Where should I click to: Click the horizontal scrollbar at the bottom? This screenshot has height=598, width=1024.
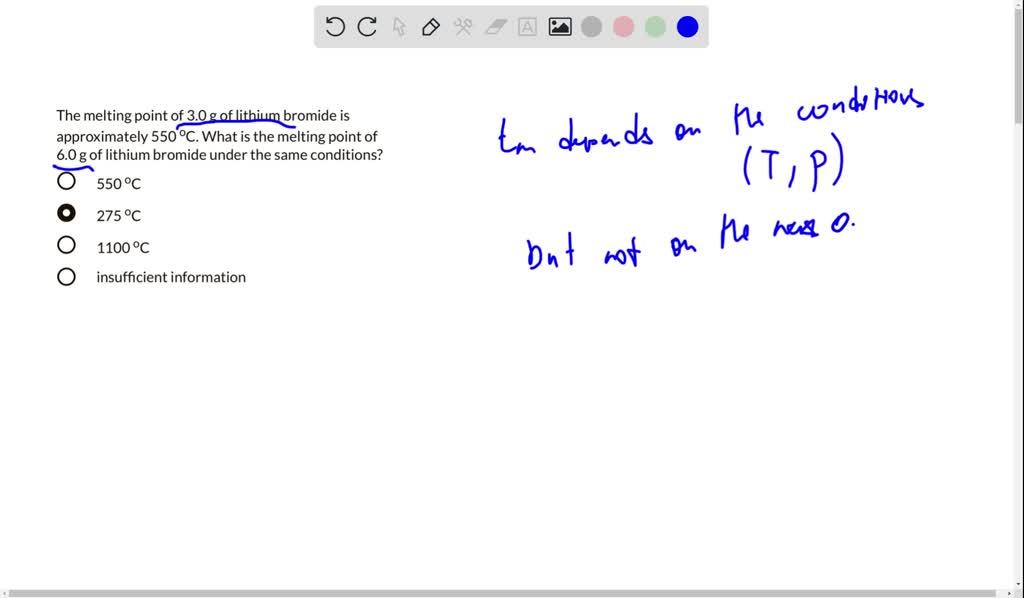(500, 593)
